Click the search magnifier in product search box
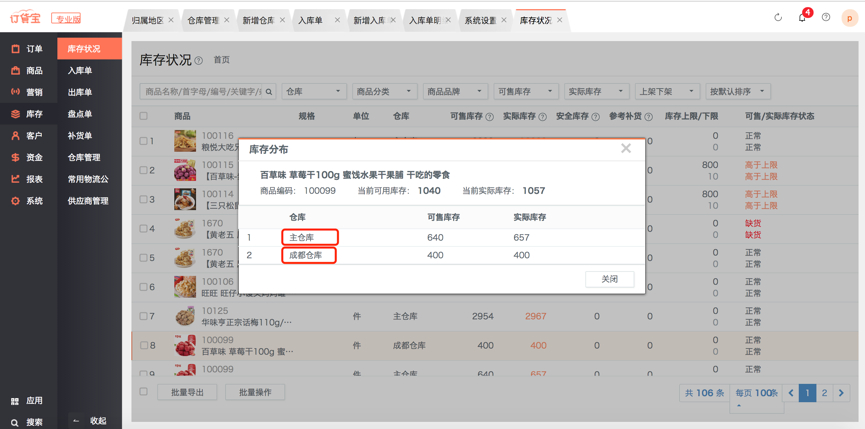Viewport: 865px width, 429px height. click(x=269, y=92)
